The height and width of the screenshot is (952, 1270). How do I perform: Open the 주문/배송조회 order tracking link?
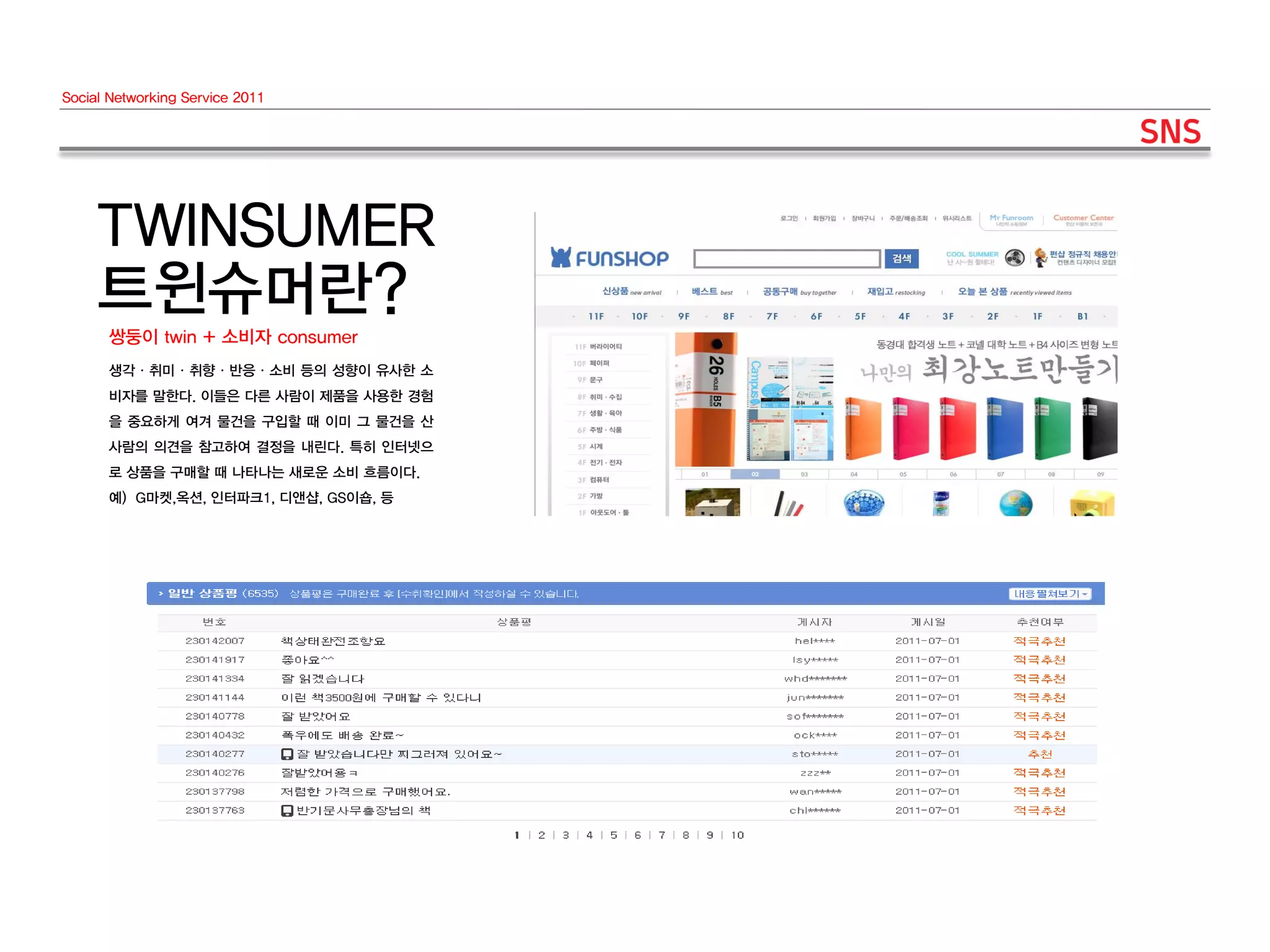coord(908,218)
